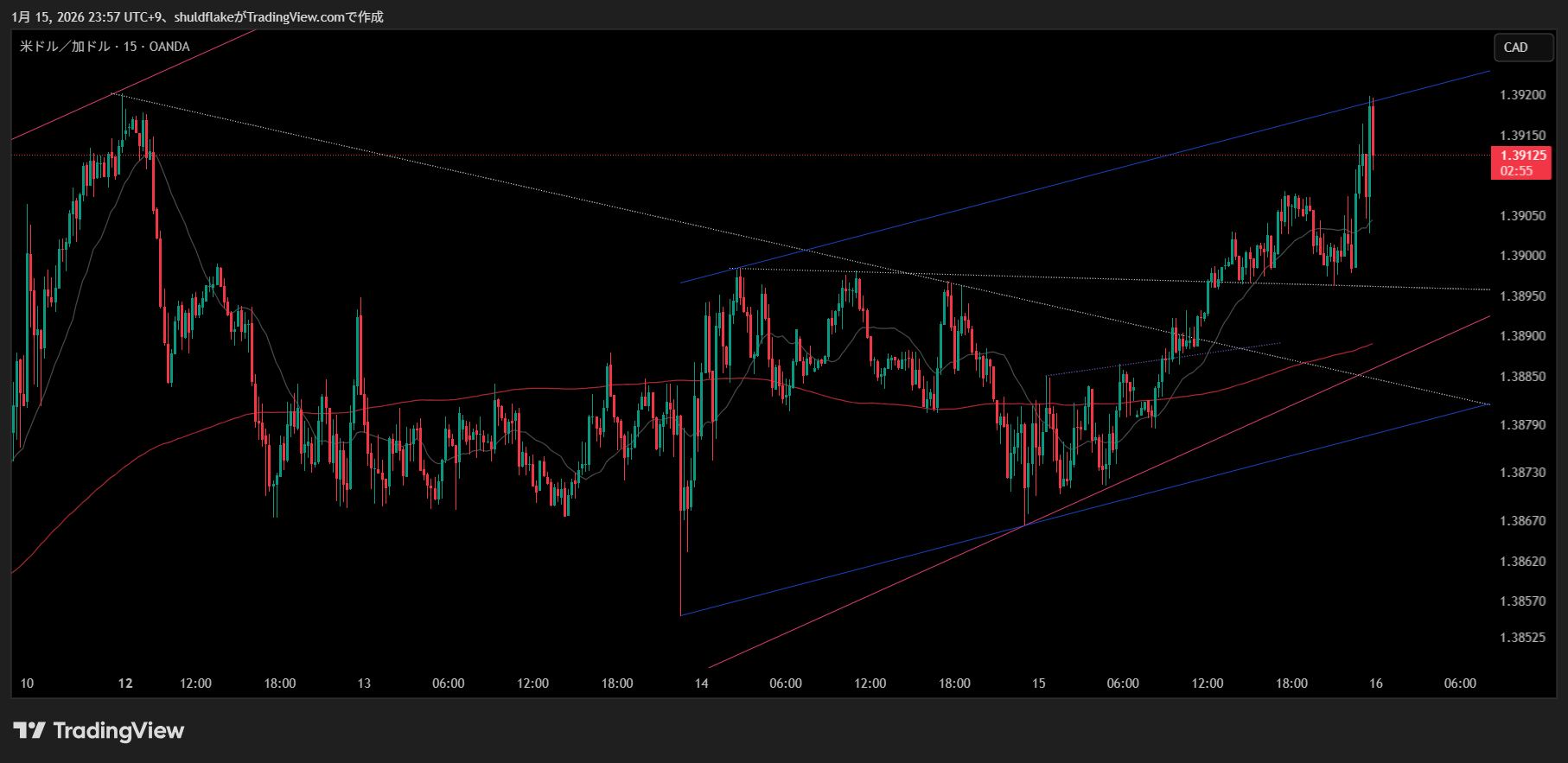
Task: Click date 10 on the time axis
Action: (x=27, y=684)
